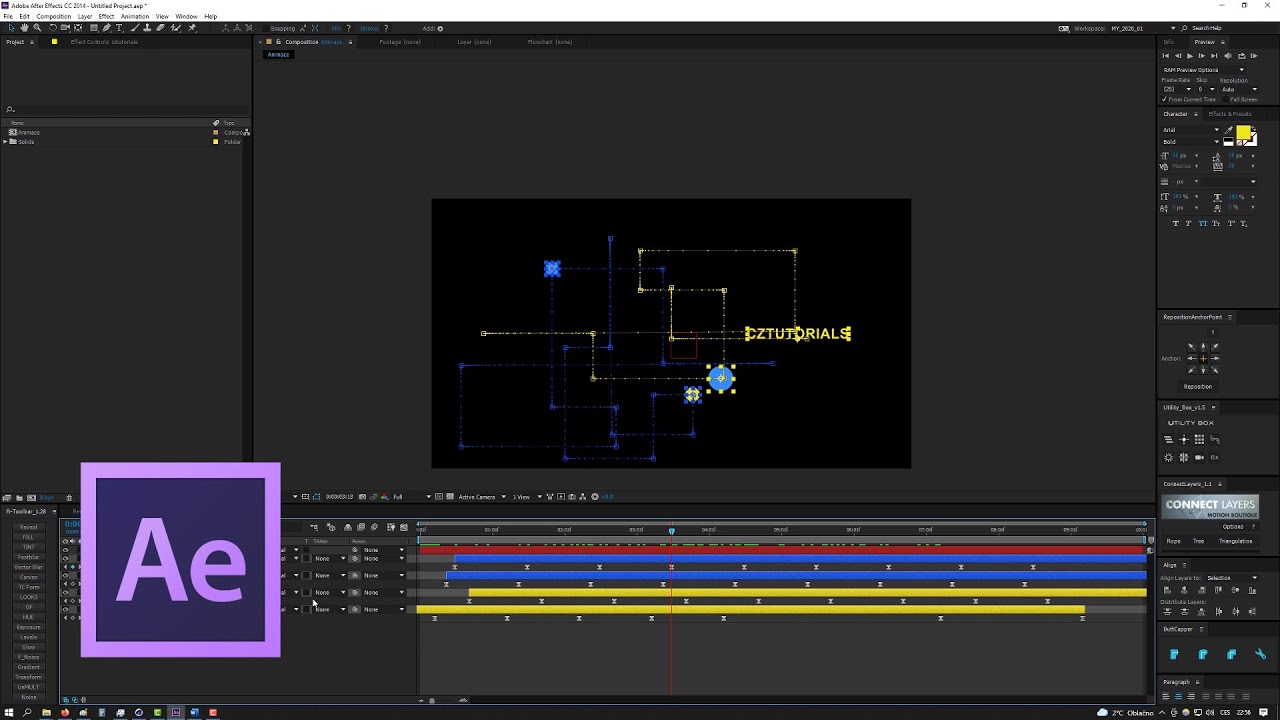This screenshot has width=1280, height=720.
Task: Switch to the Info tab
Action: 1168,42
